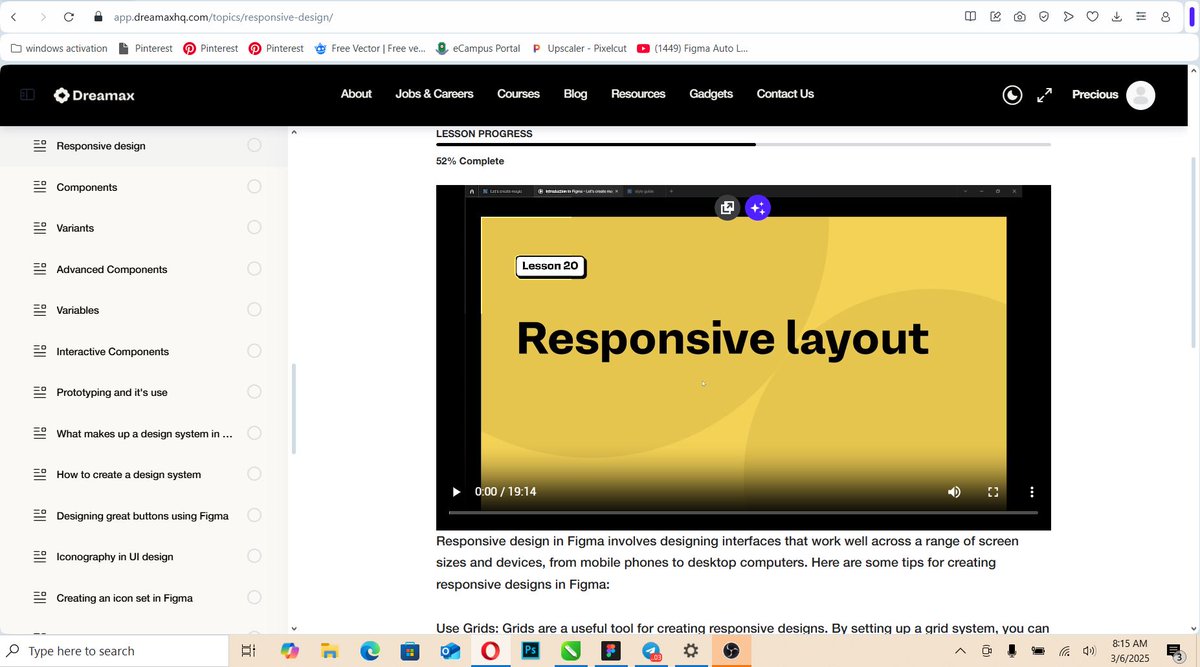Open How to create a design system lesson
This screenshot has height=667, width=1200.
(x=129, y=474)
